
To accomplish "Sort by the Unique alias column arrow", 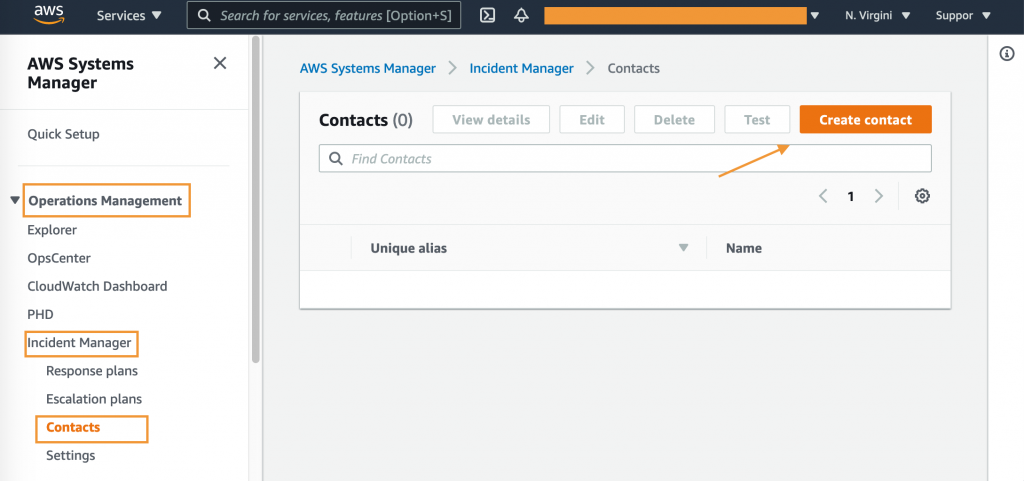I will click(683, 248).
